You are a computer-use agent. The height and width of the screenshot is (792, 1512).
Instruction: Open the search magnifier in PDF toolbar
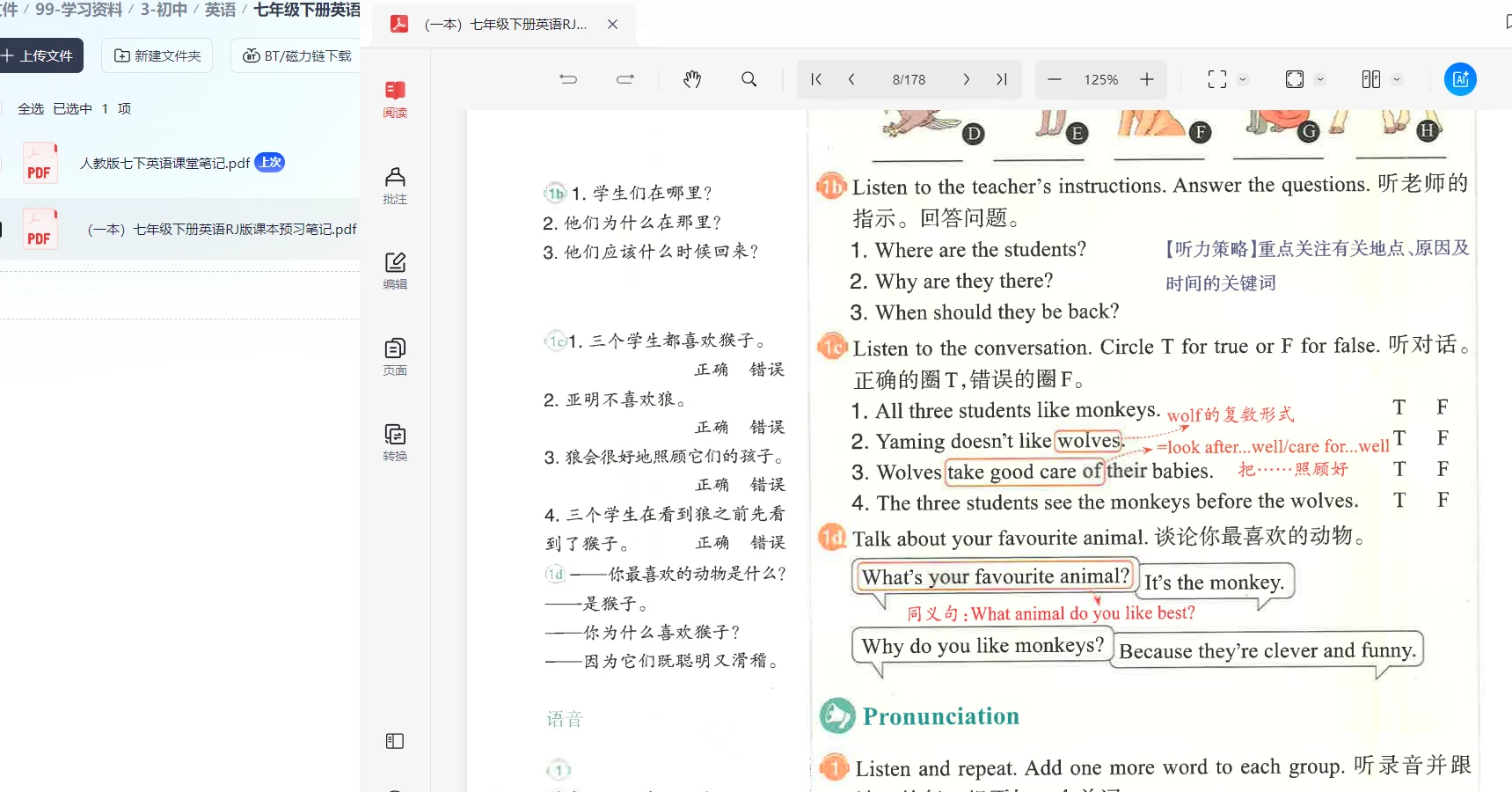click(x=749, y=79)
